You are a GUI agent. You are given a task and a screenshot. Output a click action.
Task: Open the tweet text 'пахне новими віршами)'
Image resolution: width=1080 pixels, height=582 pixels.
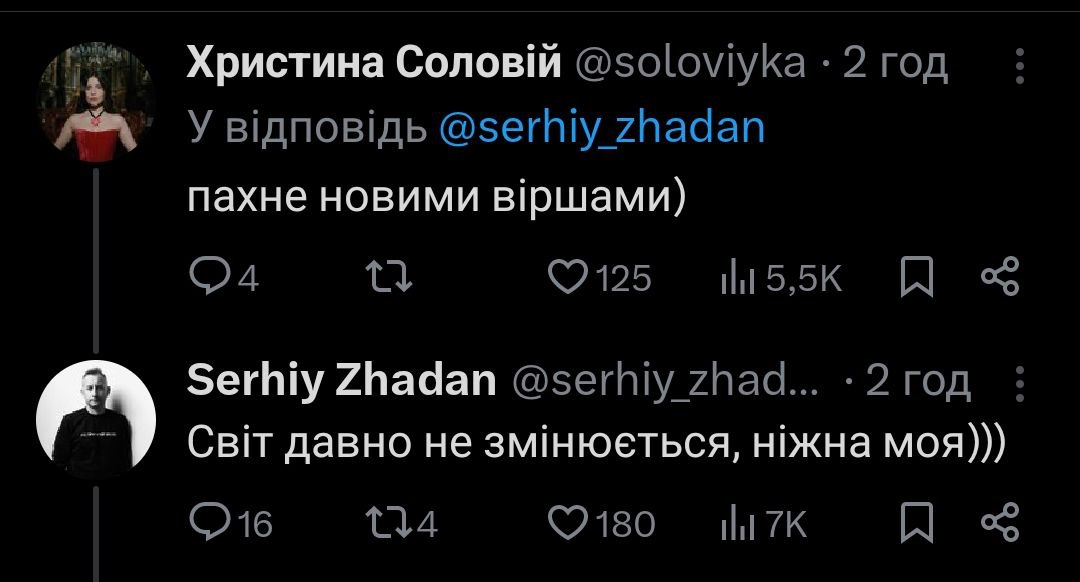tap(437, 198)
